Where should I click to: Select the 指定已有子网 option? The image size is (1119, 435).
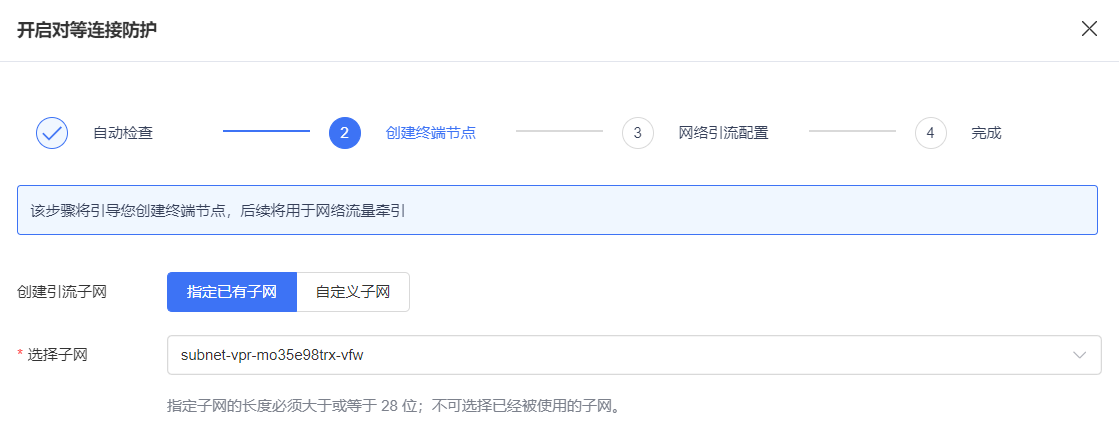[232, 292]
